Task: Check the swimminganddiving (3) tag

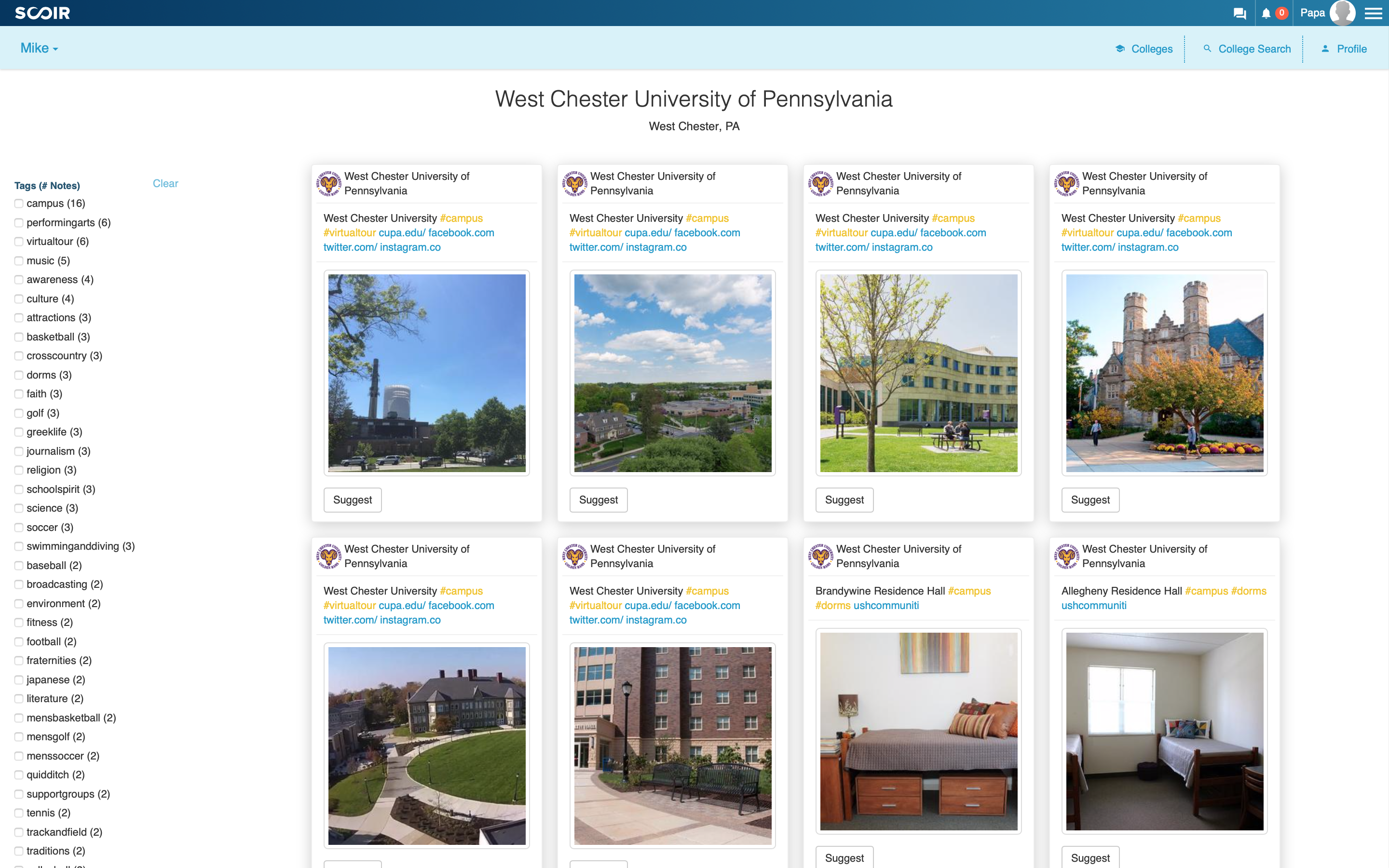Action: (19, 546)
